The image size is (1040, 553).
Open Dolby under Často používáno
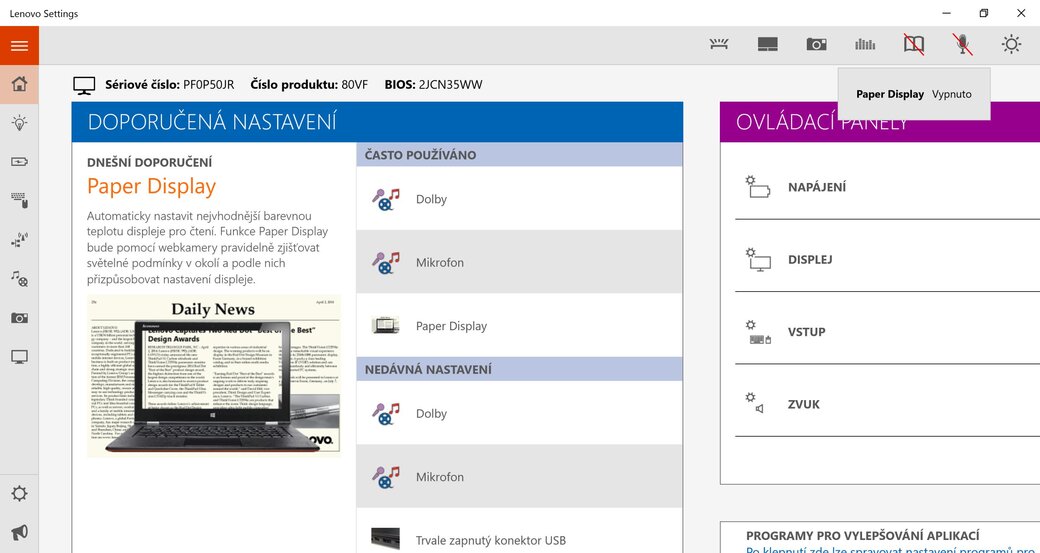(519, 198)
